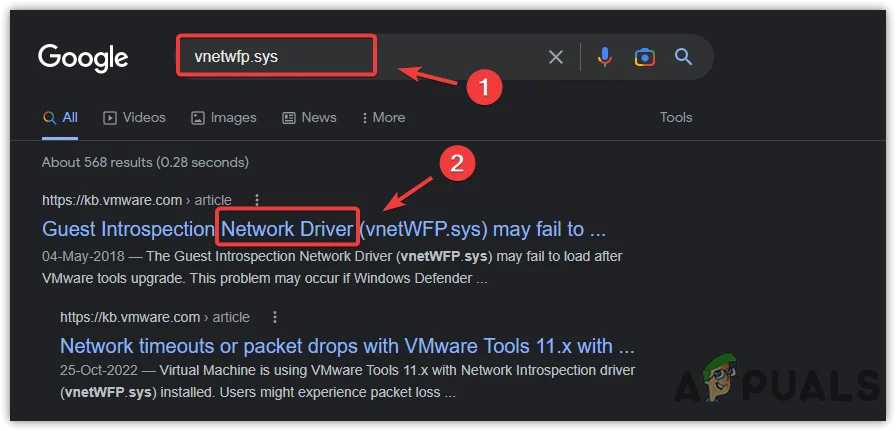Viewport: 896px width, 431px height.
Task: Start voice search with microphone icon
Action: pyautogui.click(x=605, y=57)
